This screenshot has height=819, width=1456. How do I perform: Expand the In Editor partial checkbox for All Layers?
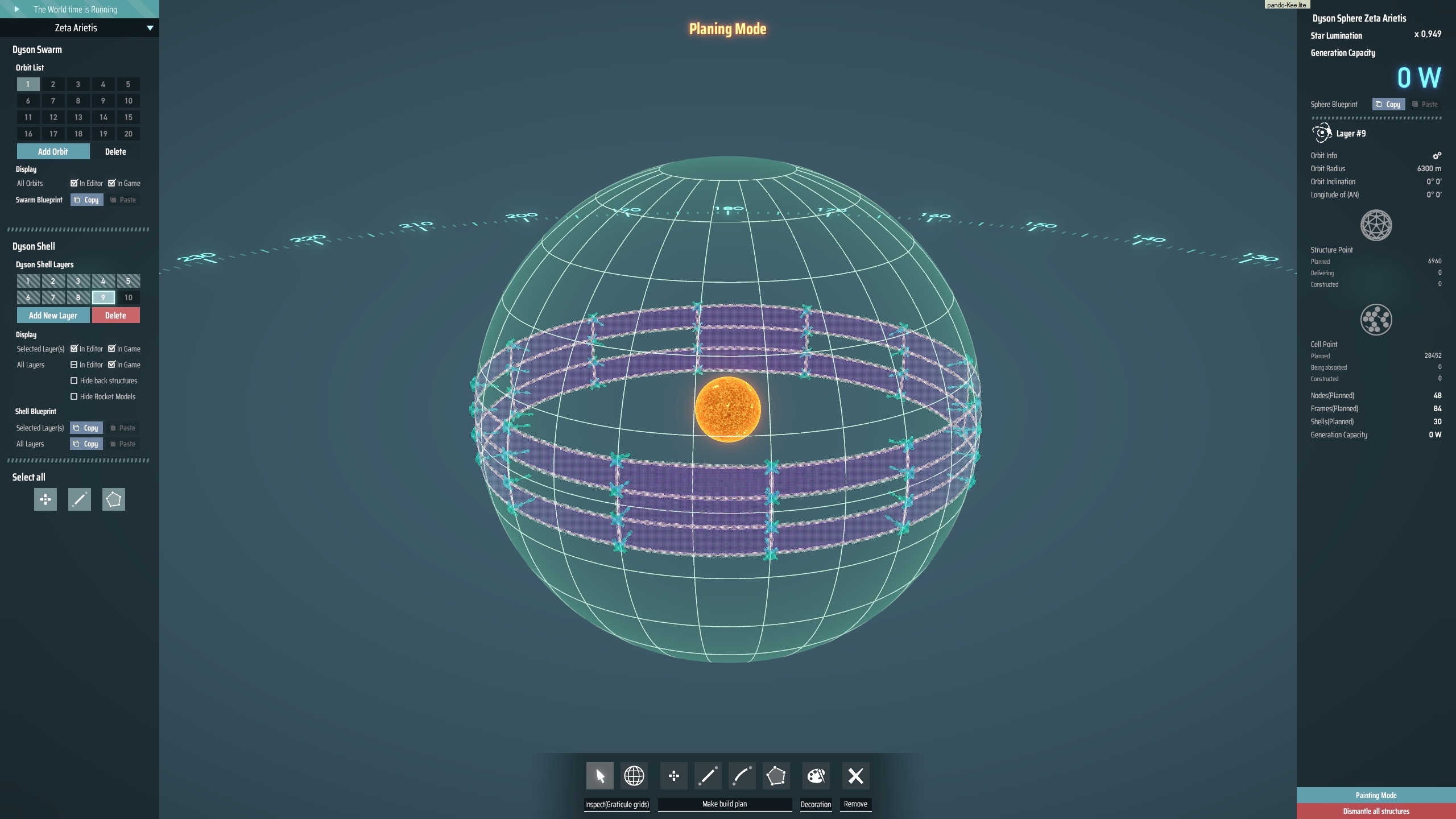tap(75, 365)
